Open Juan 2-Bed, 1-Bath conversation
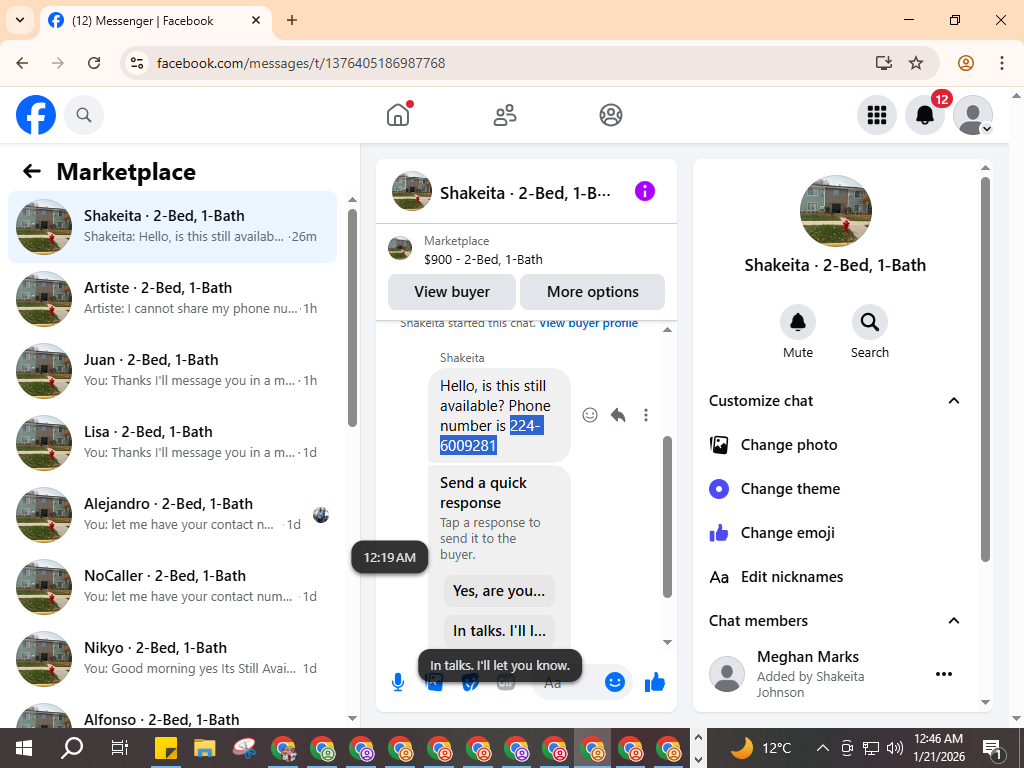The height and width of the screenshot is (768, 1024). (172, 370)
